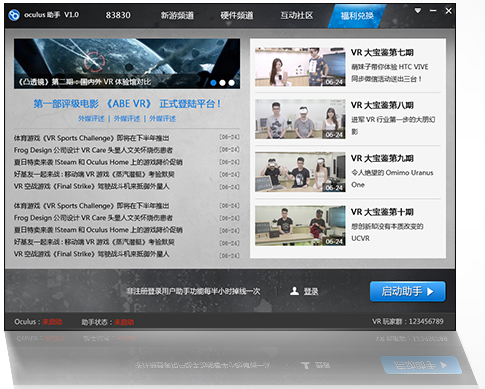Click the 非注册登录用户 disconnect notice text

point(193,291)
